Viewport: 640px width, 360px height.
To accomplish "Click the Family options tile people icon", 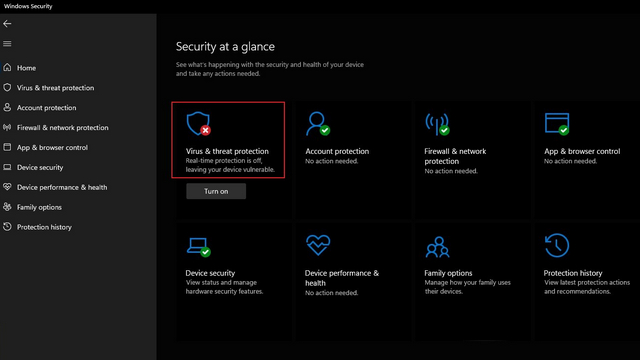I will (437, 247).
